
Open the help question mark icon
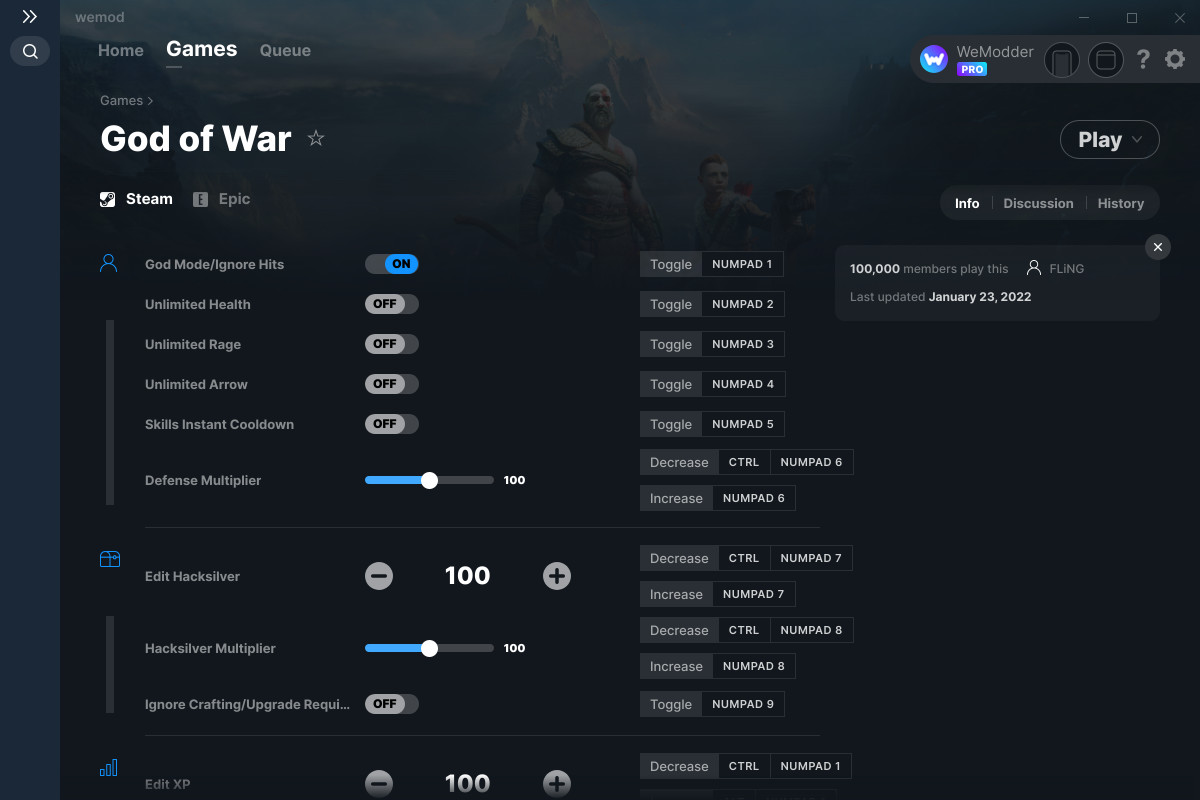click(1143, 60)
